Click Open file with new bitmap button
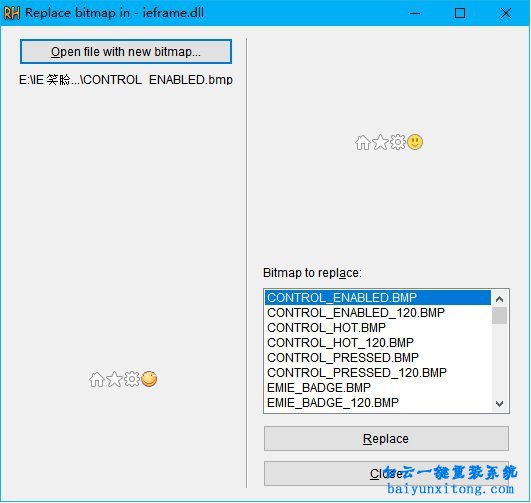531x503 pixels. point(126,51)
